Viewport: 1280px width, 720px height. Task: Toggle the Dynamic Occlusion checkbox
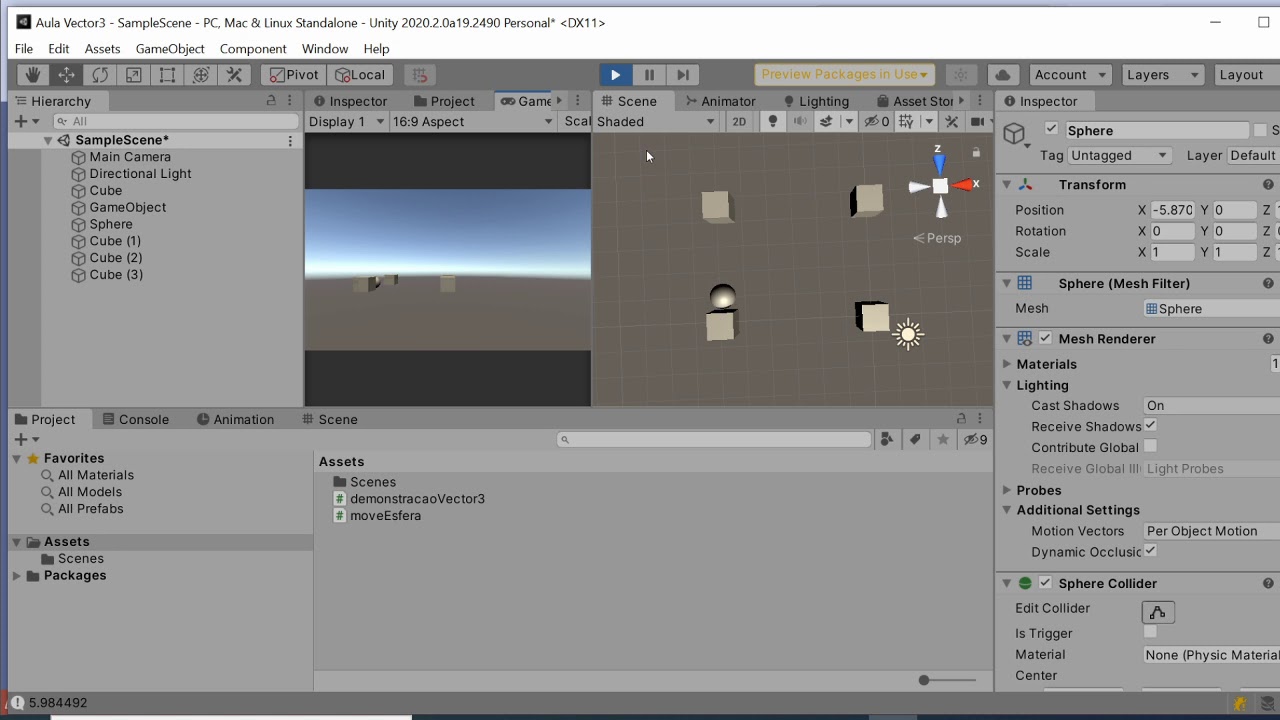click(1150, 551)
